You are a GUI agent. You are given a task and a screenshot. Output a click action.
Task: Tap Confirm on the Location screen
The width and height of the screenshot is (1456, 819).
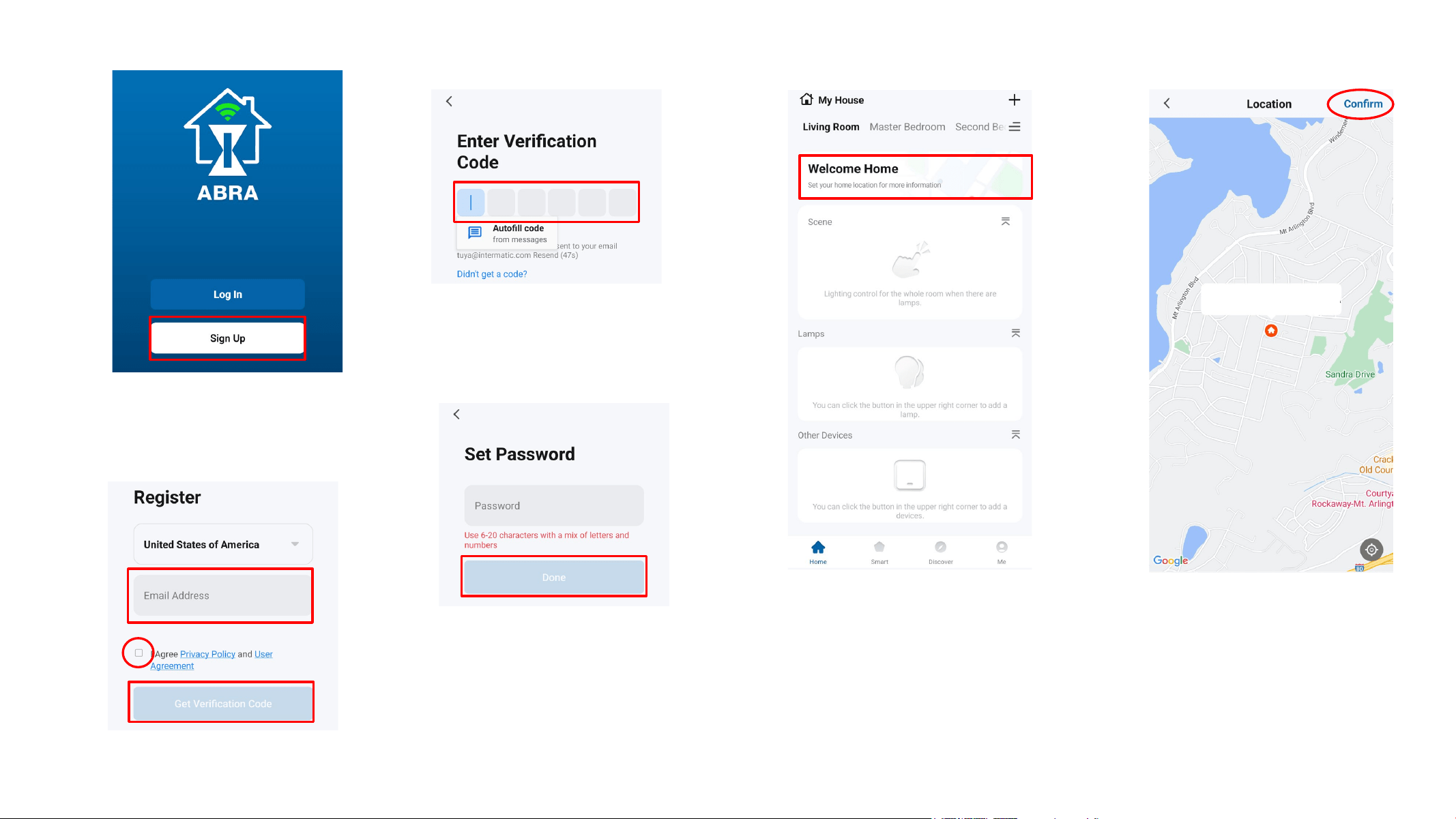click(1363, 104)
